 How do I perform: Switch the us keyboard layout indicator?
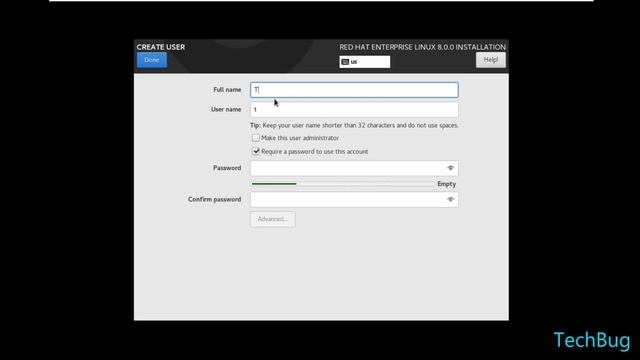(364, 62)
